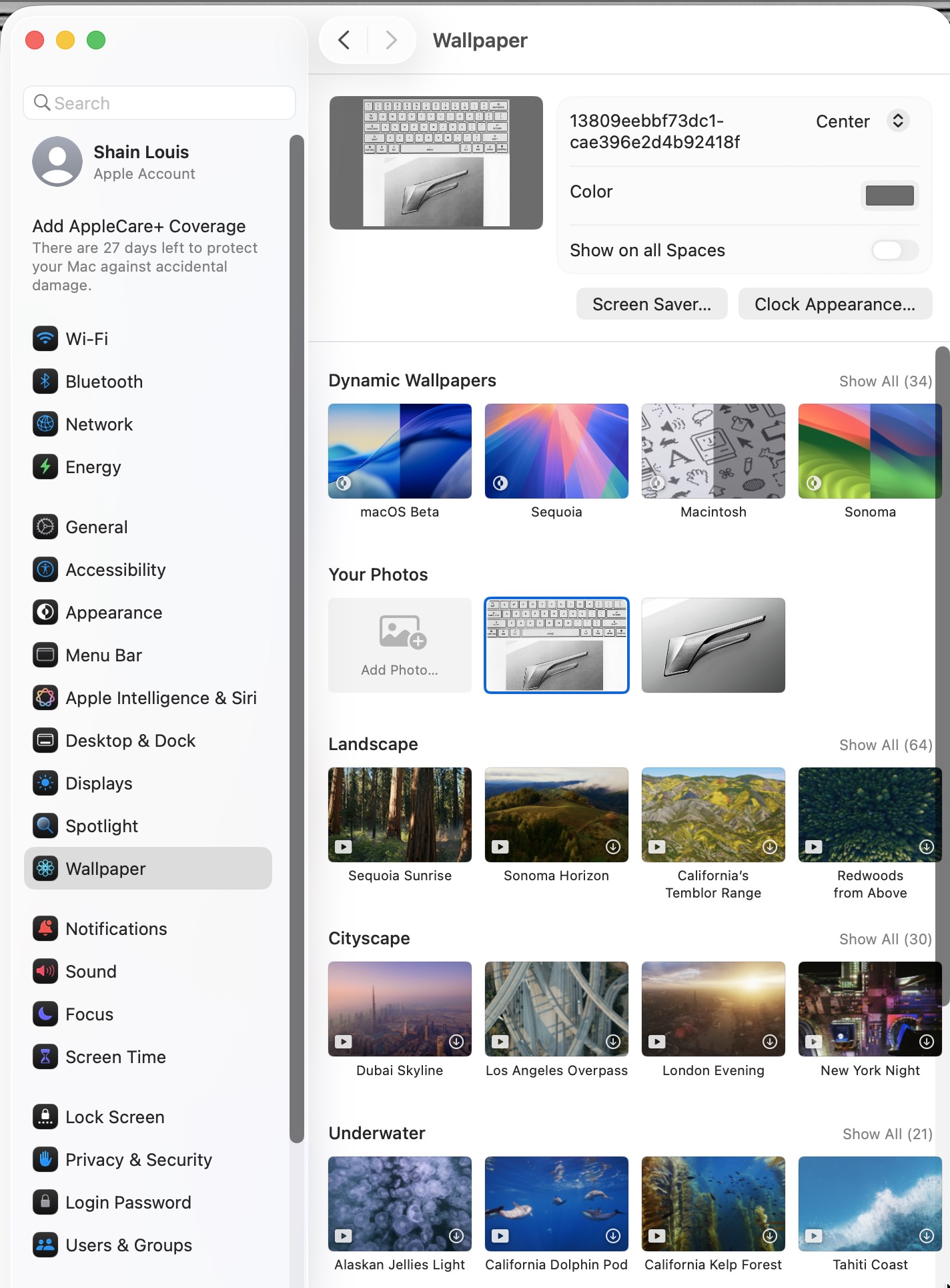The width and height of the screenshot is (950, 1288).
Task: Click the General gear icon
Action: pyautogui.click(x=45, y=527)
